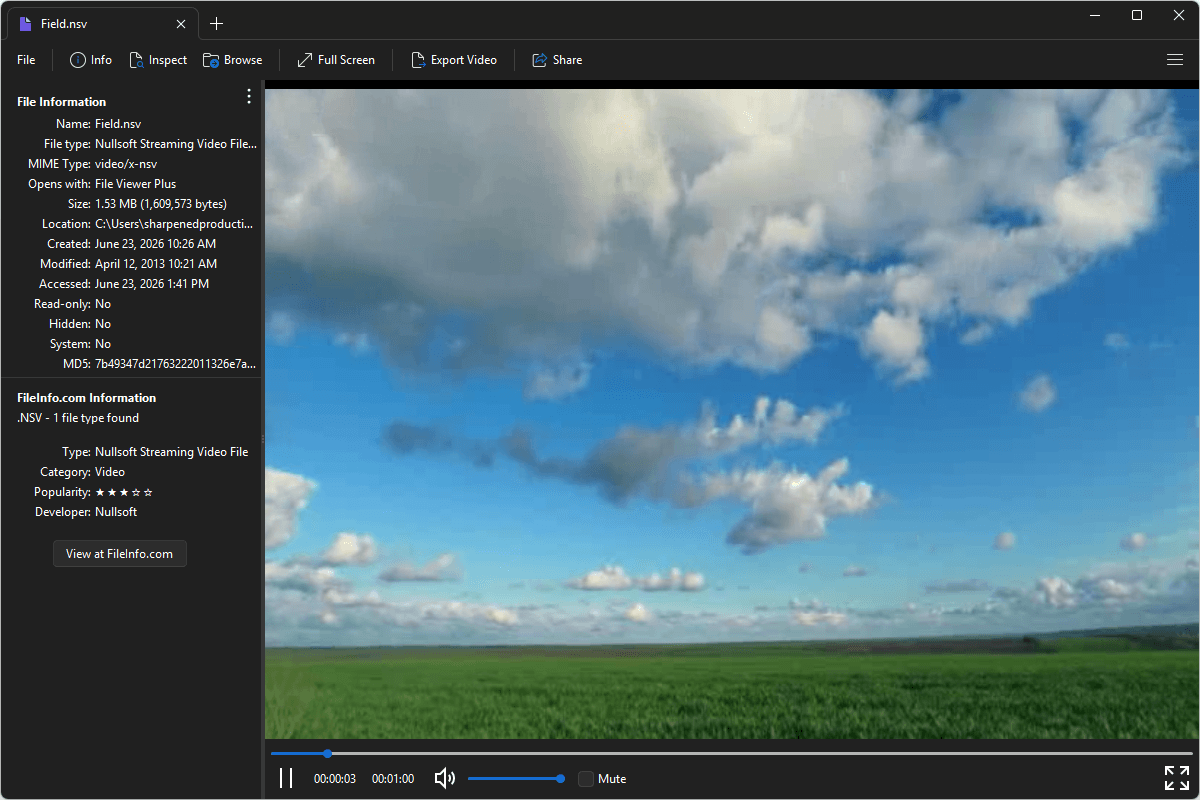Click View at FileInfo.com button

click(x=120, y=553)
